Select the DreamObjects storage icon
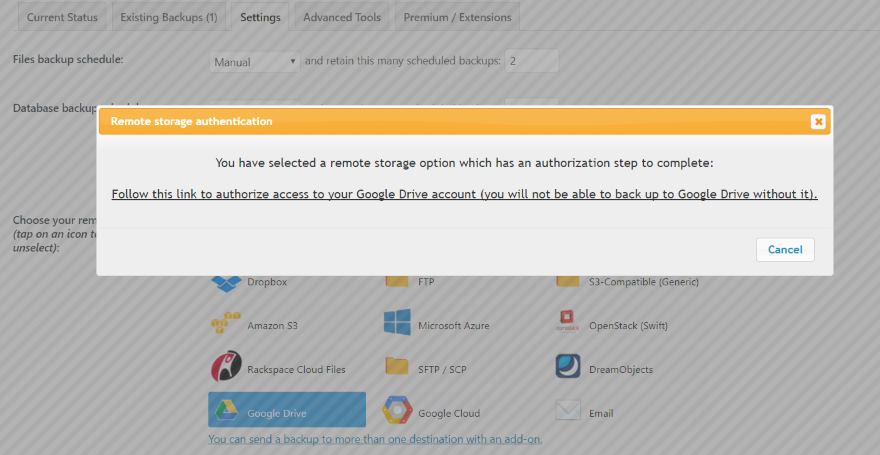Image resolution: width=880 pixels, height=455 pixels. click(x=568, y=368)
